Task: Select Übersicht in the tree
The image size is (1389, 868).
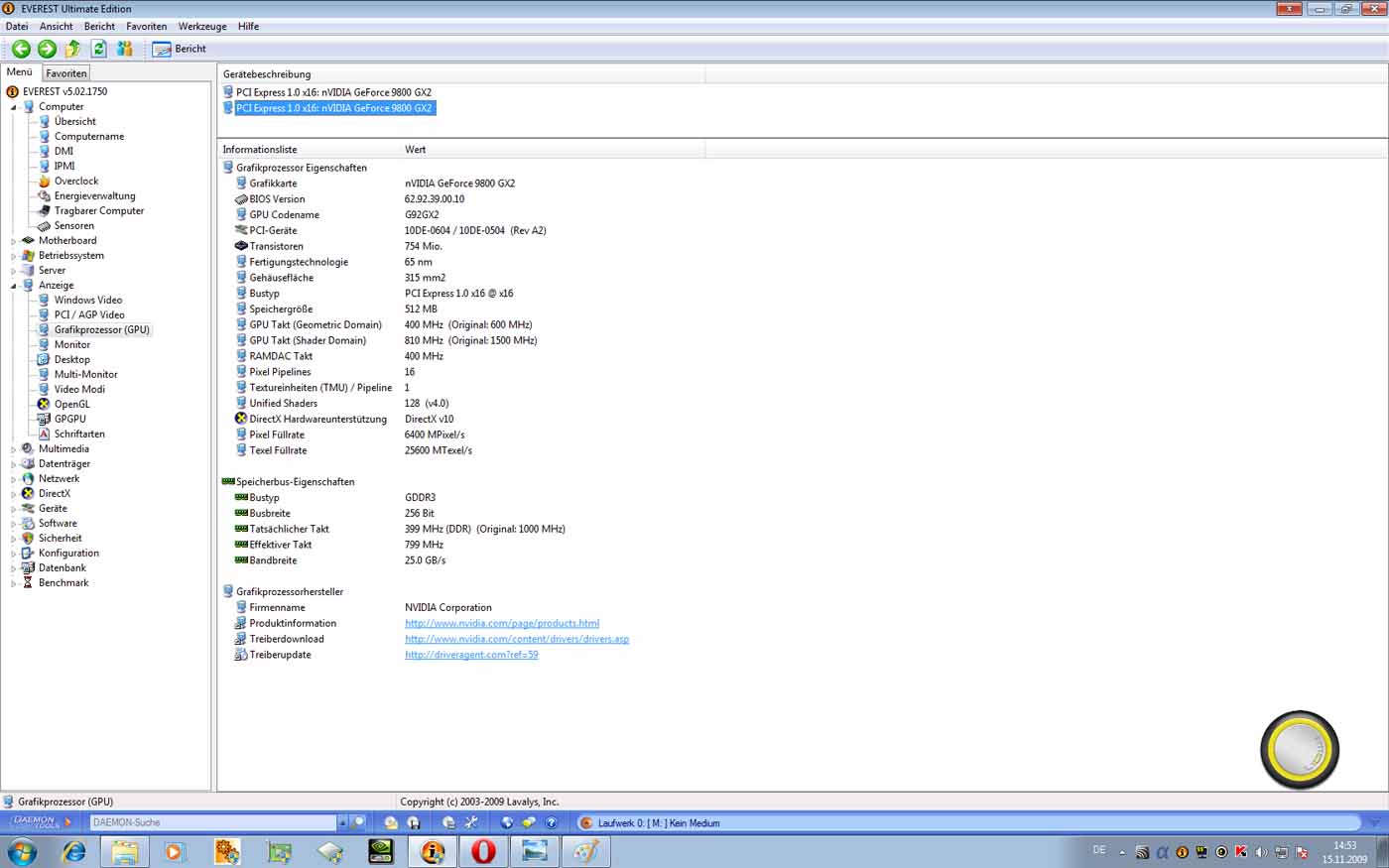Action: click(74, 122)
